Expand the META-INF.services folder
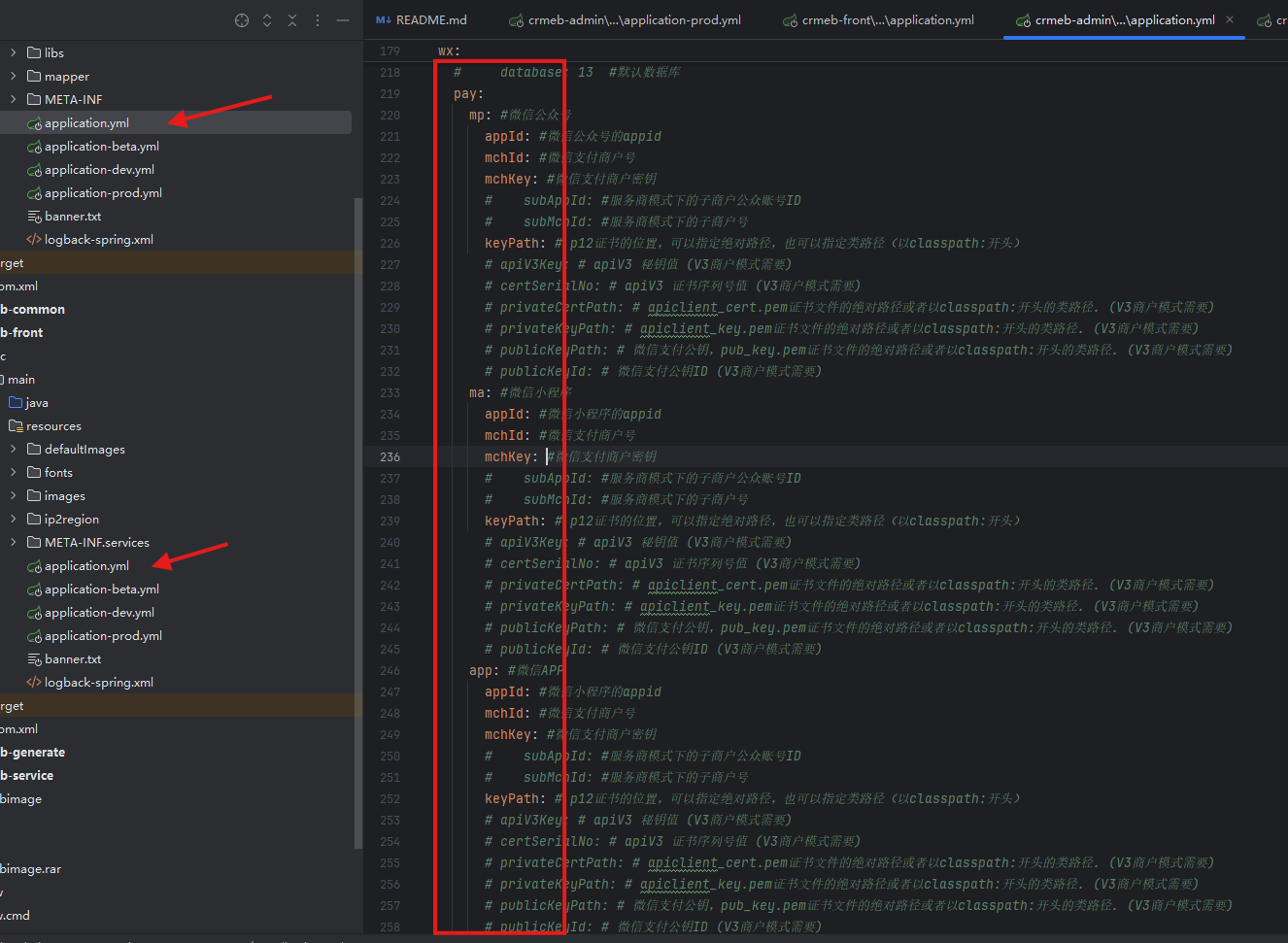Image resolution: width=1288 pixels, height=943 pixels. (x=13, y=543)
